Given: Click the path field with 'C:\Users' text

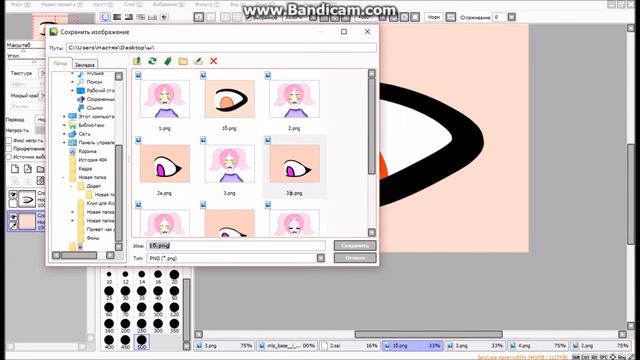Looking at the screenshot, I should 221,48.
